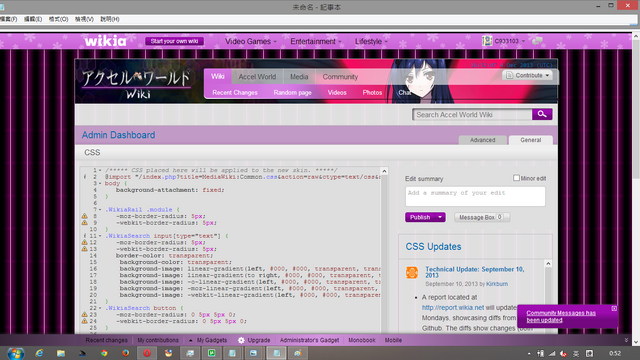Image resolution: width=640 pixels, height=360 pixels.
Task: Click Start your own wiki button
Action: pyautogui.click(x=174, y=41)
